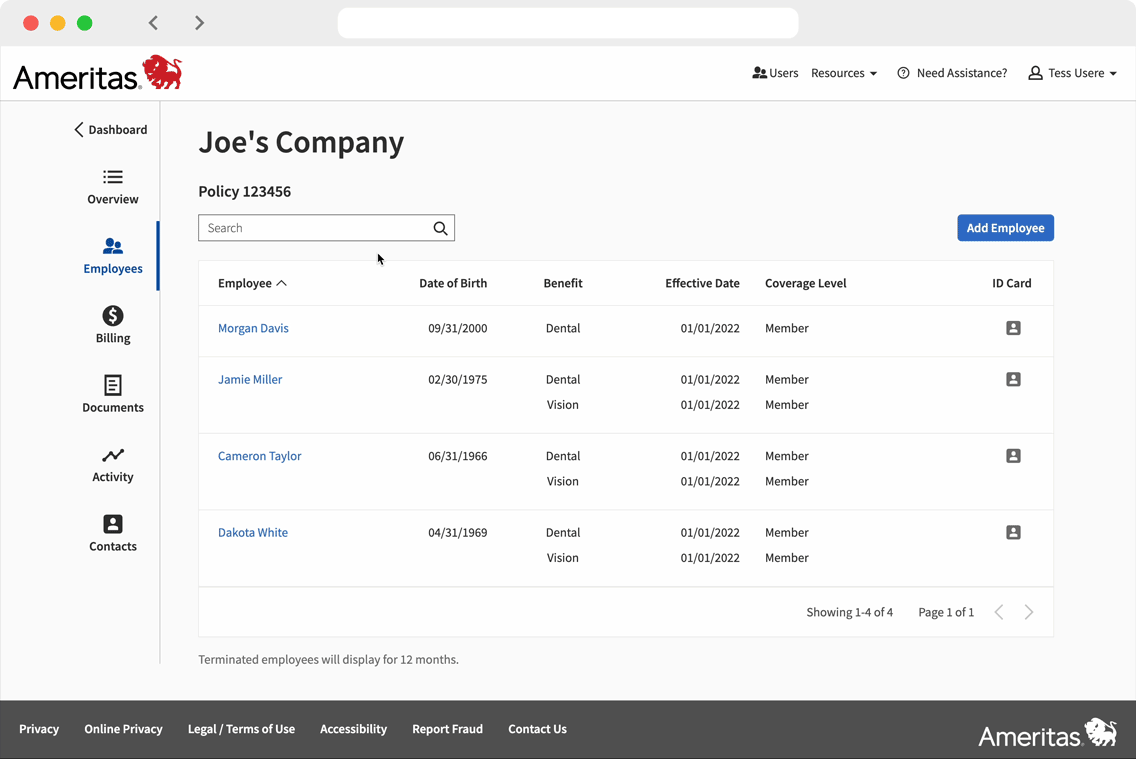Expand the Resources dropdown menu
Screen dimensions: 1136x759
pyautogui.click(x=844, y=73)
